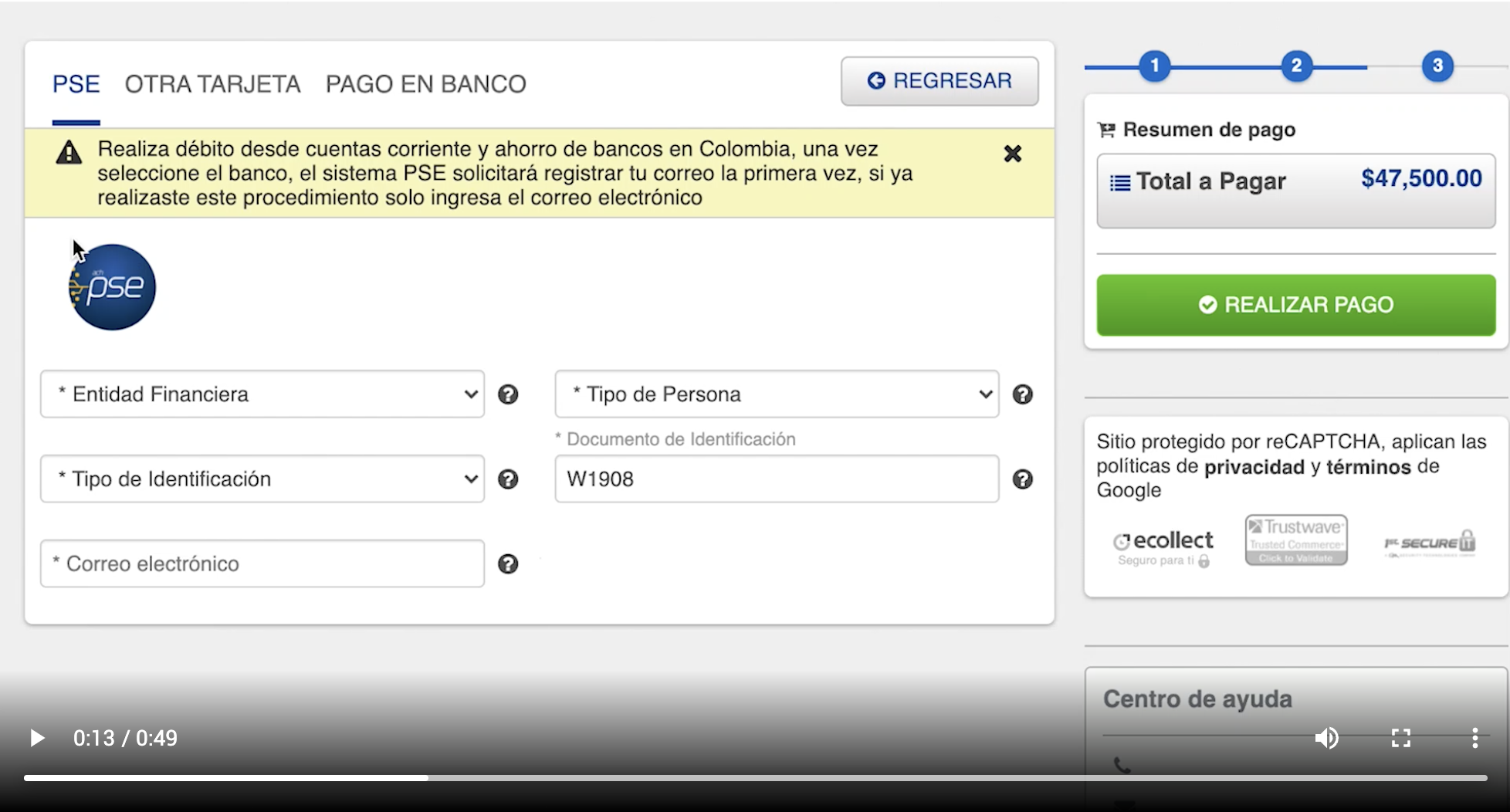Click the phone icon under Centro de ayuda
Viewport: 1510px width, 812px height.
click(x=1122, y=765)
